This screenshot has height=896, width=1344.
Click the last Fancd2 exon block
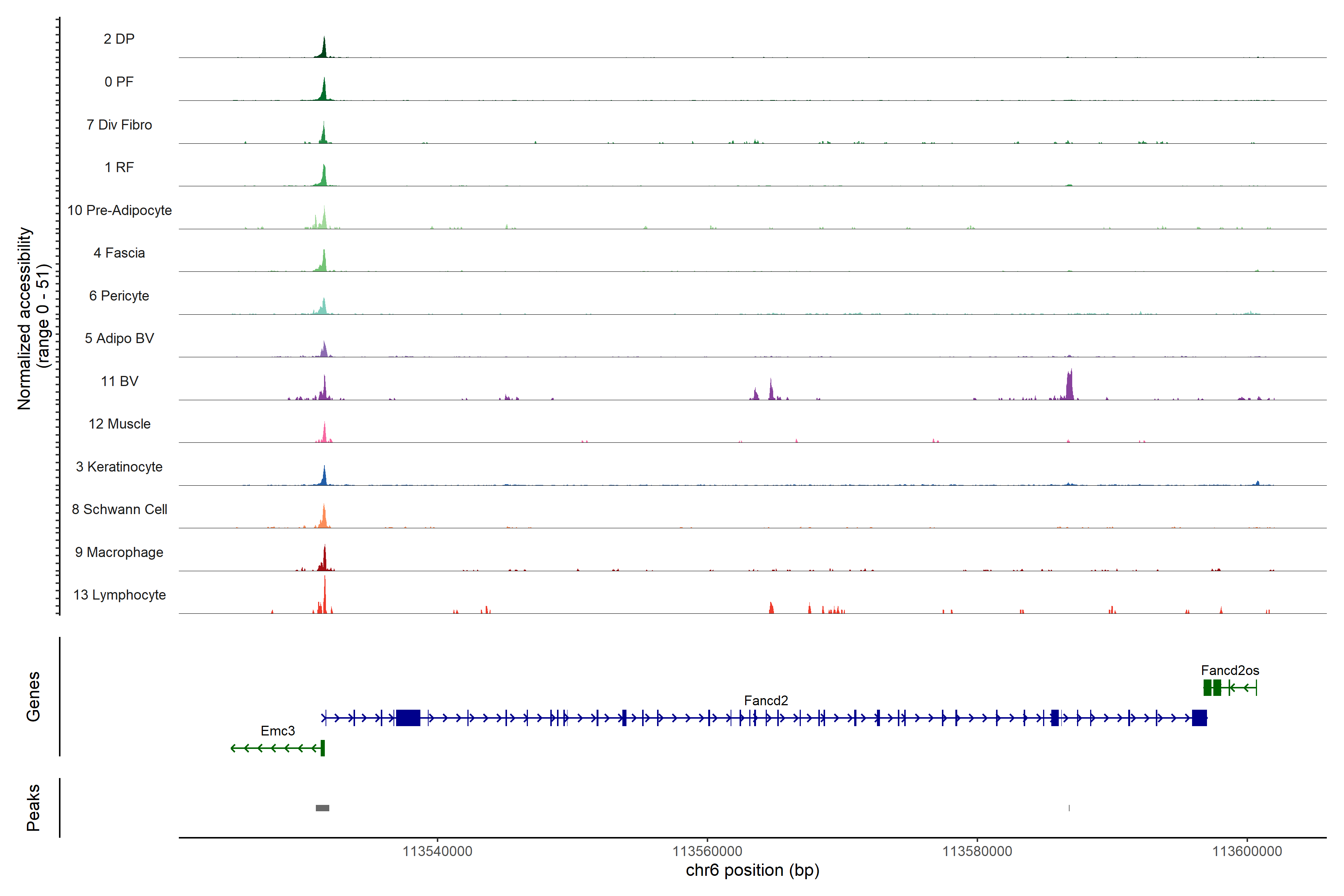pos(1200,718)
